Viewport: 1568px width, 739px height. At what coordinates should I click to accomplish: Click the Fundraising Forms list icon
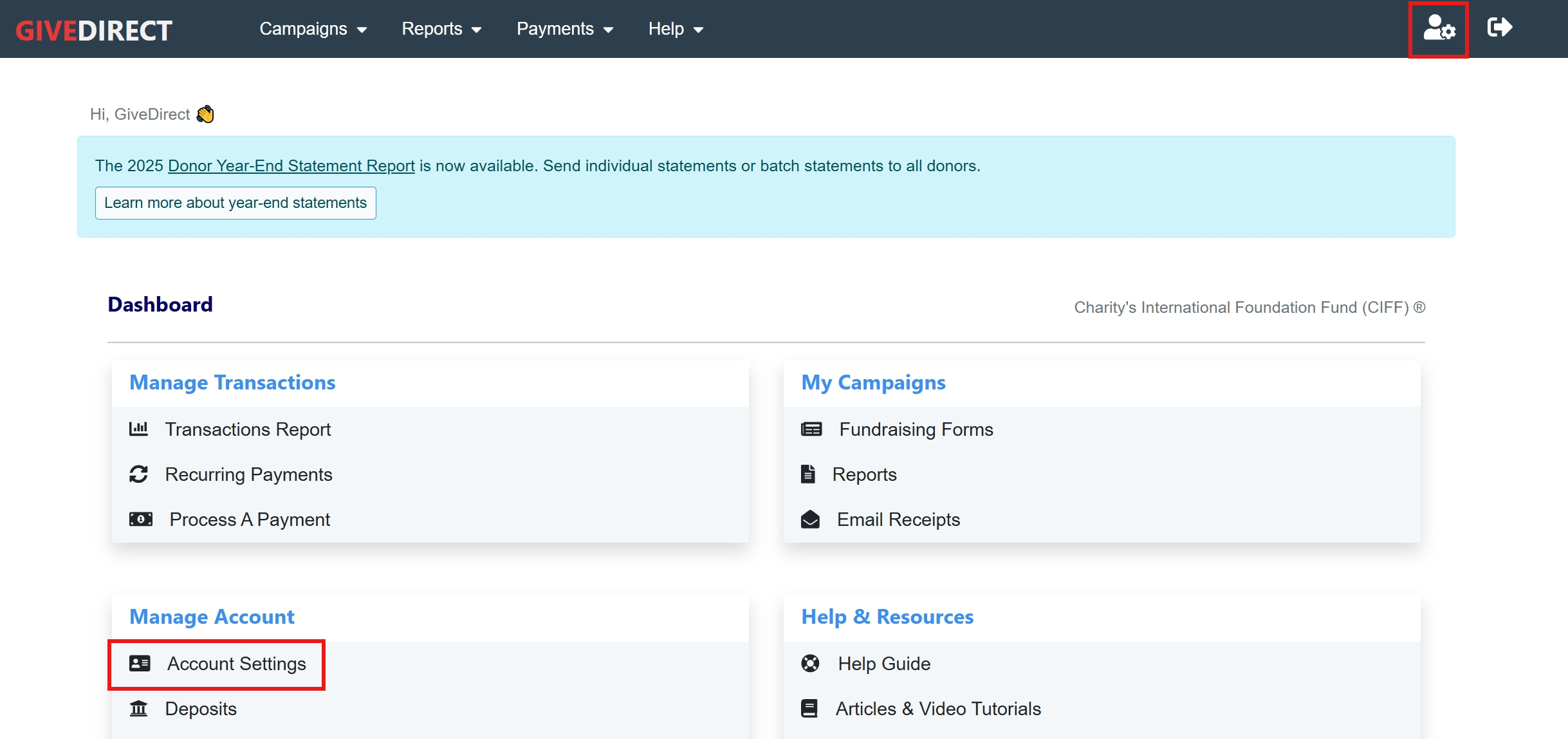pos(811,429)
